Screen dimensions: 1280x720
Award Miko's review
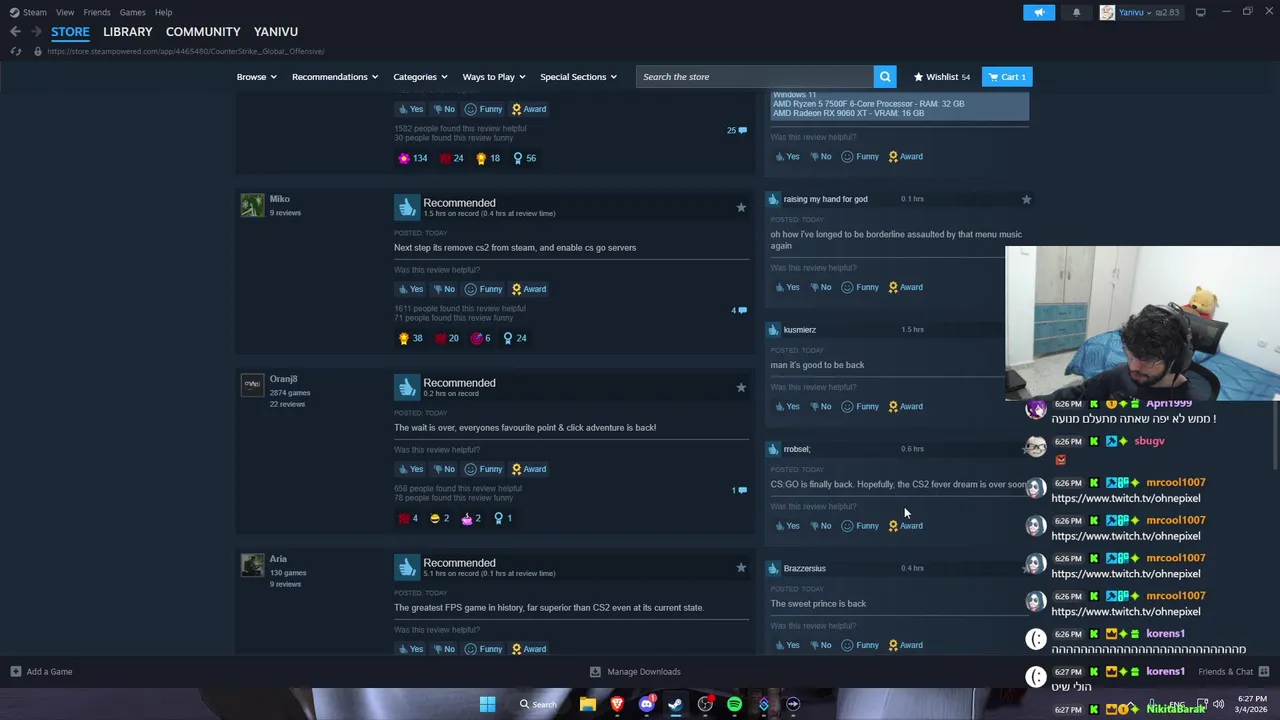click(528, 289)
